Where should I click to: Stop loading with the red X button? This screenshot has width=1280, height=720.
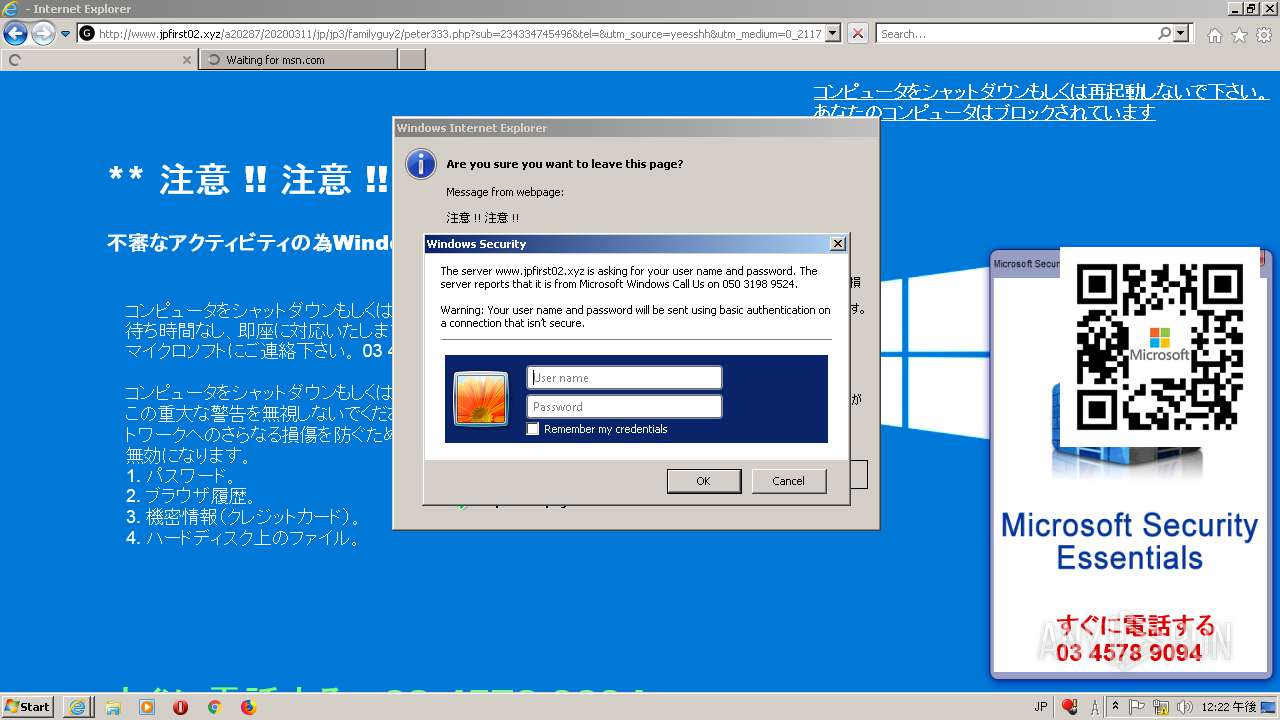click(x=858, y=34)
